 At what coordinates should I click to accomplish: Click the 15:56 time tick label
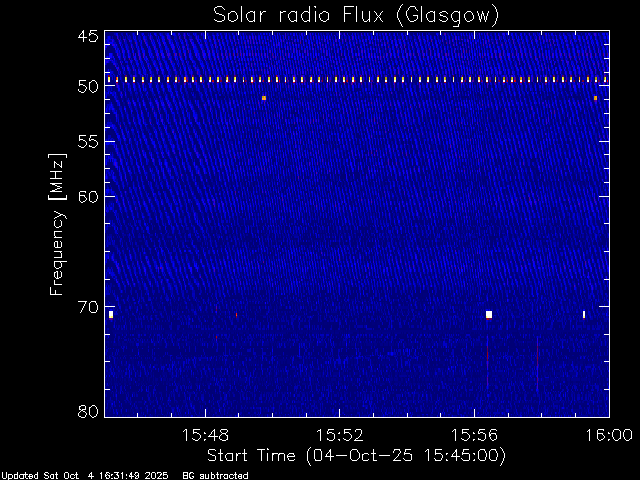(x=474, y=435)
